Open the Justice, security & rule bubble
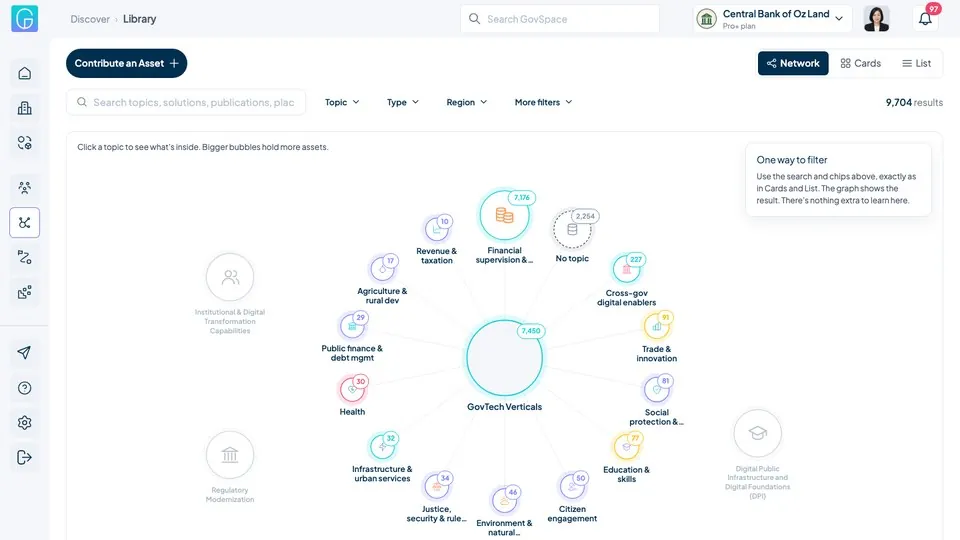This screenshot has height=540, width=960. click(x=437, y=486)
